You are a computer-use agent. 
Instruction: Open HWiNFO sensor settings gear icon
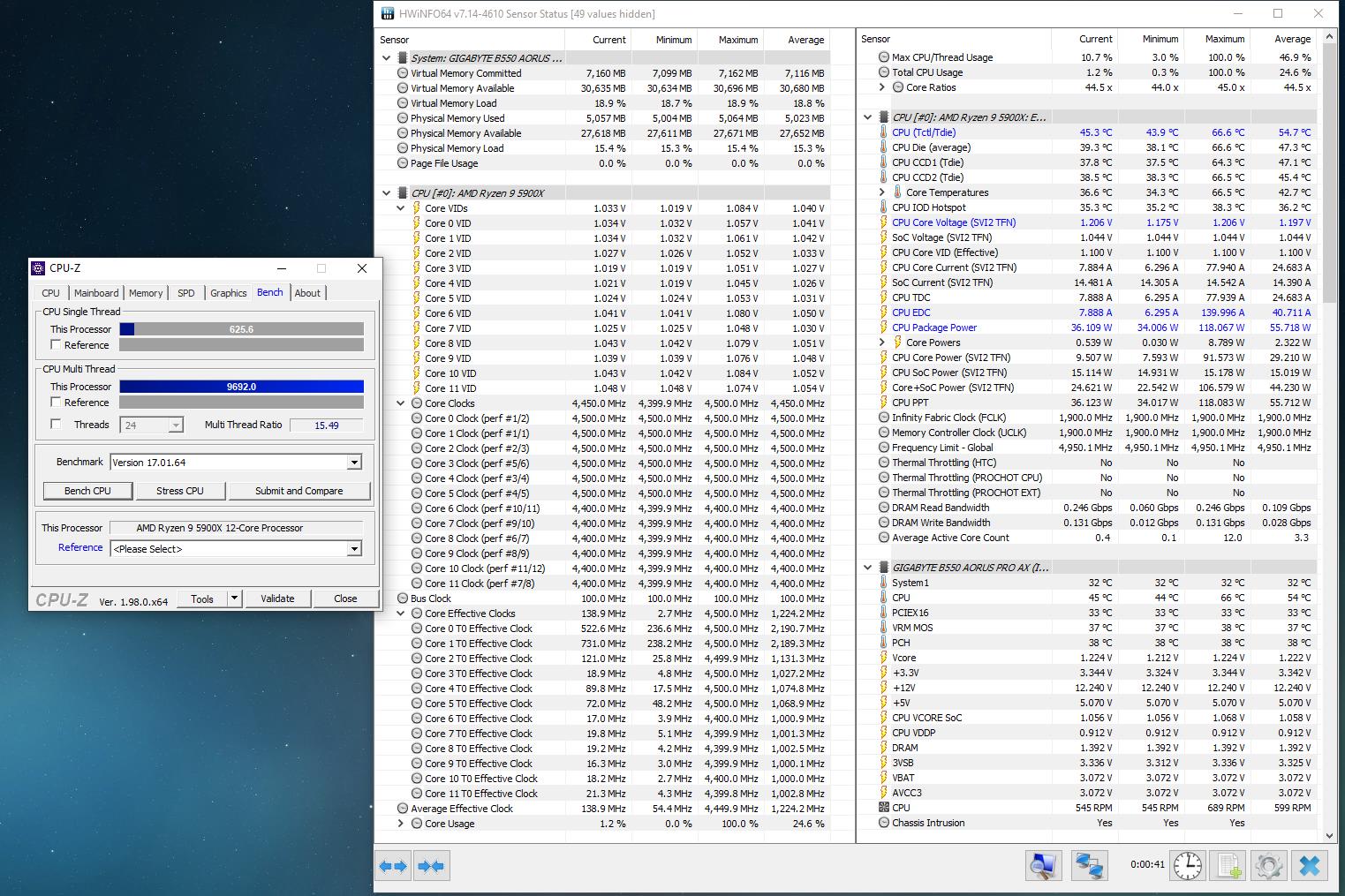pos(1268,866)
